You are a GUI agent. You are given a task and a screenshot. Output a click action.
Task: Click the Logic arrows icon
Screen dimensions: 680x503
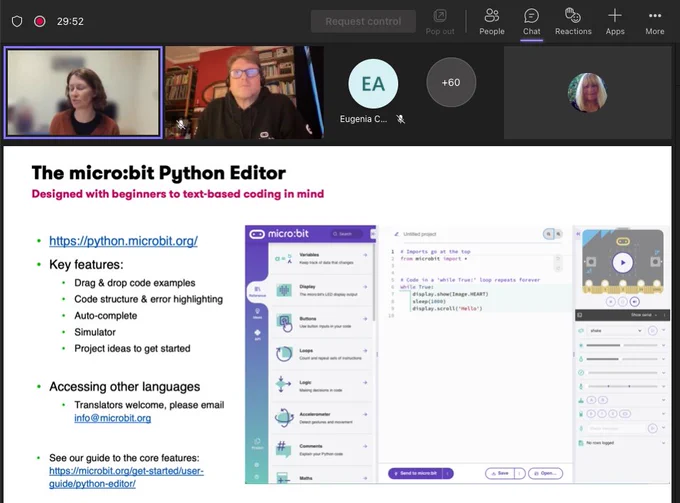(x=283, y=384)
